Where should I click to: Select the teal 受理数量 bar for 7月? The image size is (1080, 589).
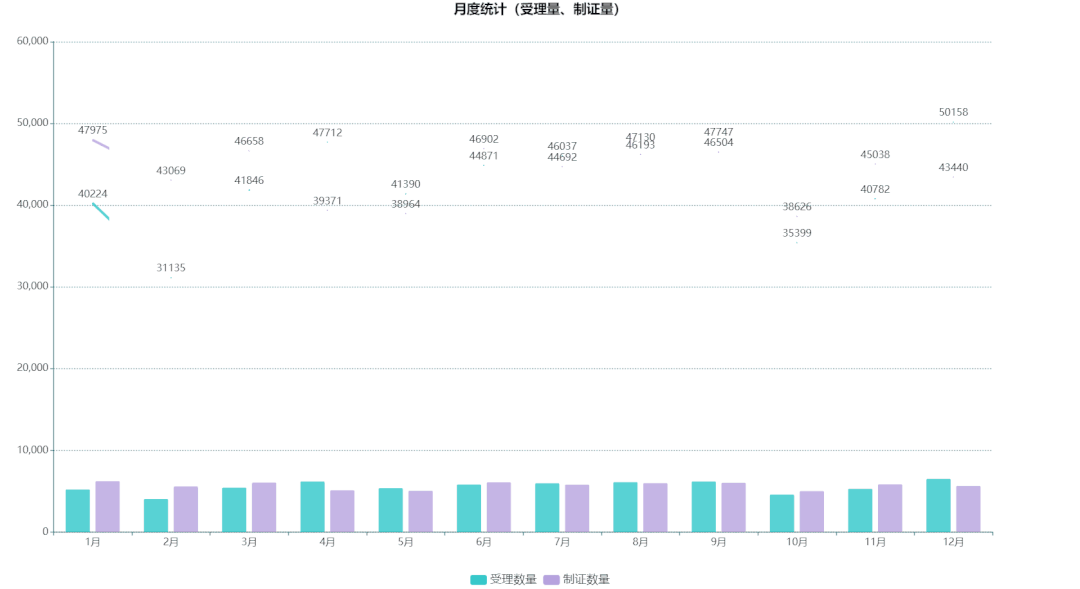pyautogui.click(x=547, y=508)
